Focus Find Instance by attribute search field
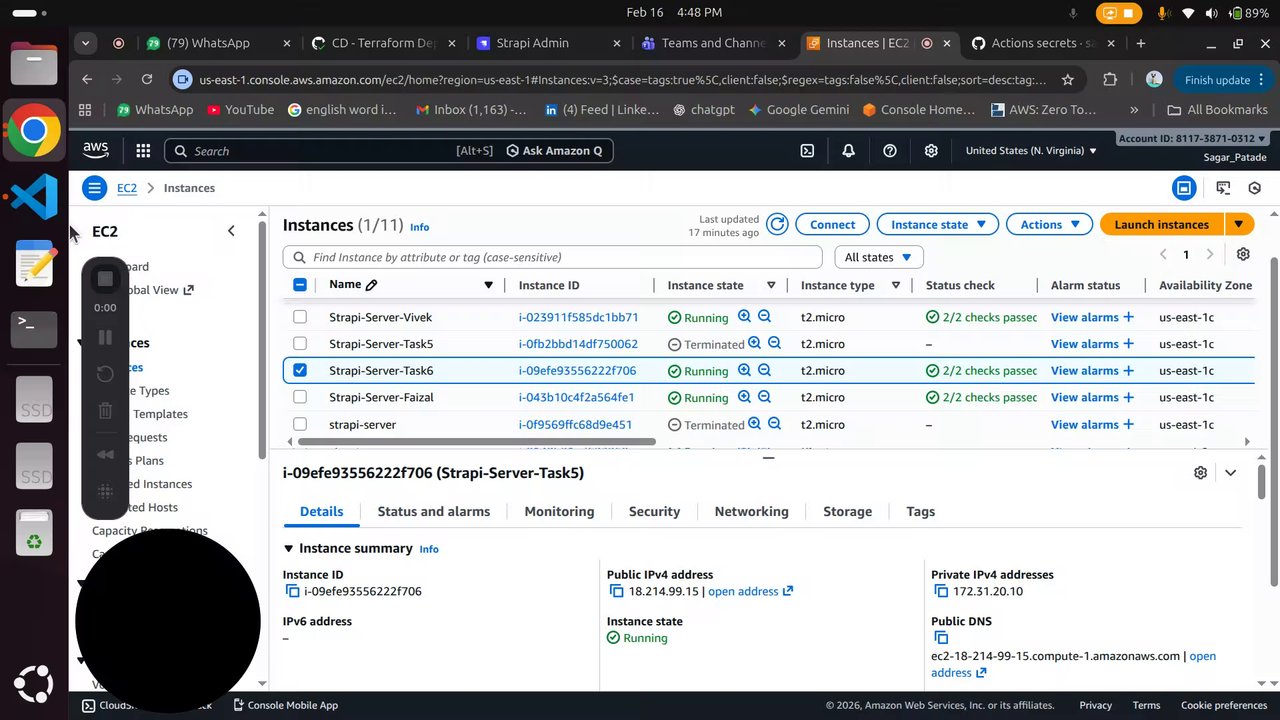Viewport: 1280px width, 720px height. pyautogui.click(x=552, y=257)
